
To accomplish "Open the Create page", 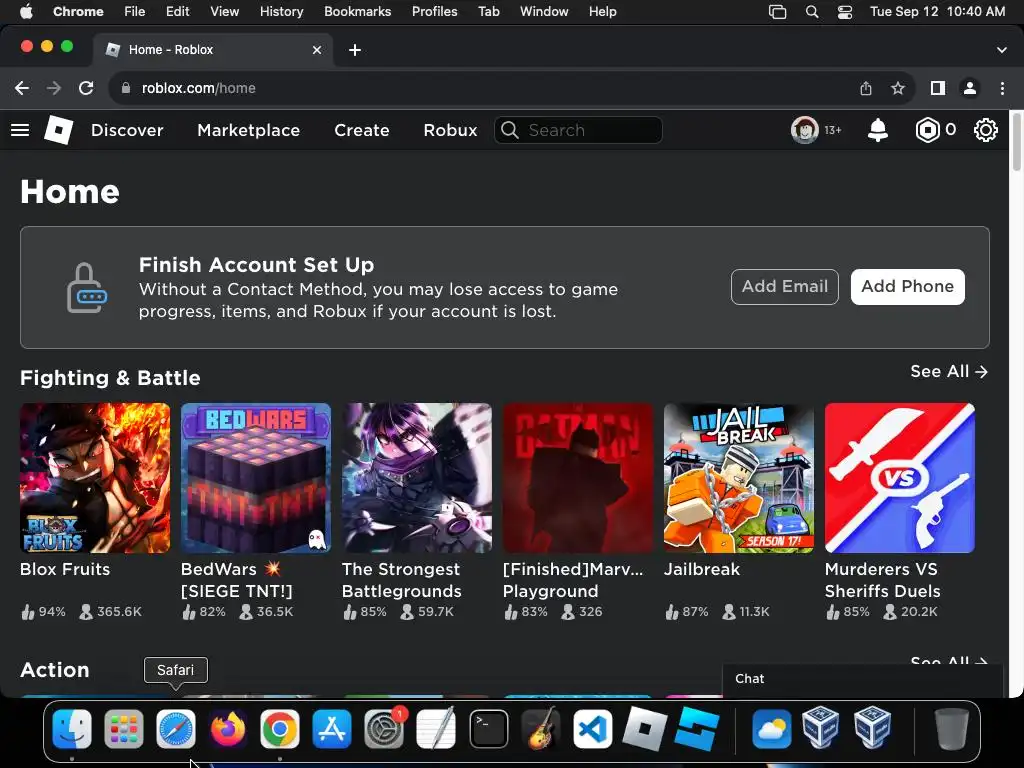I will pyautogui.click(x=362, y=130).
